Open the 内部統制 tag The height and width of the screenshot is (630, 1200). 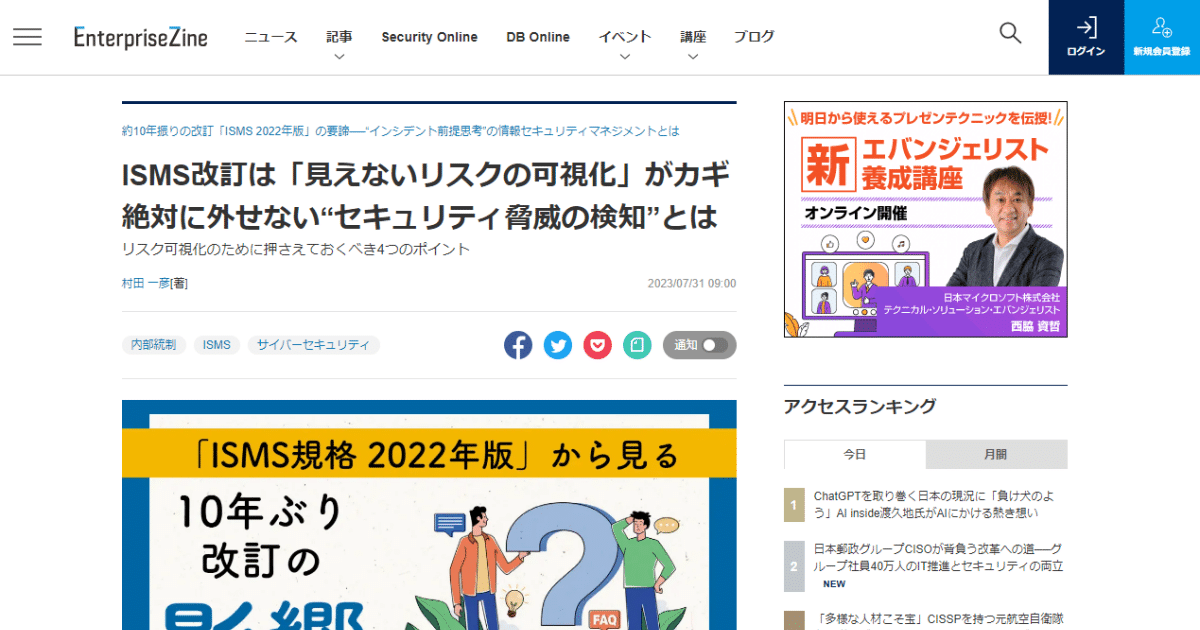154,345
